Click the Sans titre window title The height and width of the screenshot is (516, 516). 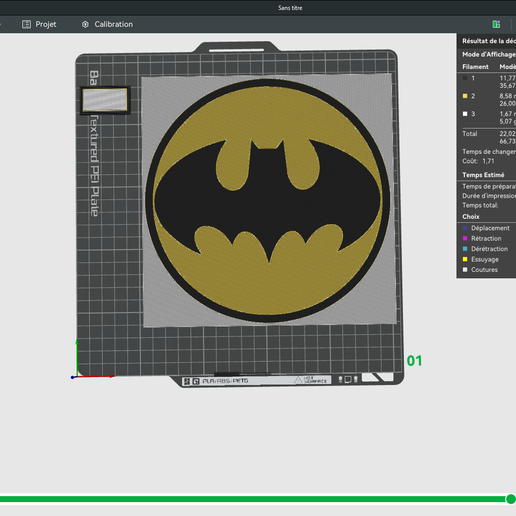[x=290, y=8]
